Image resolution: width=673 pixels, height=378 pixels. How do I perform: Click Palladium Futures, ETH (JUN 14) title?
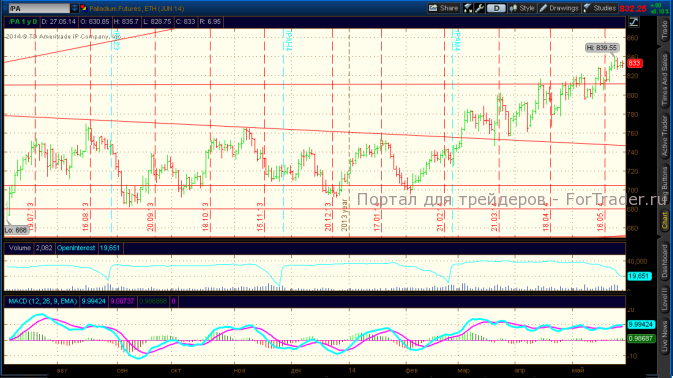click(137, 8)
